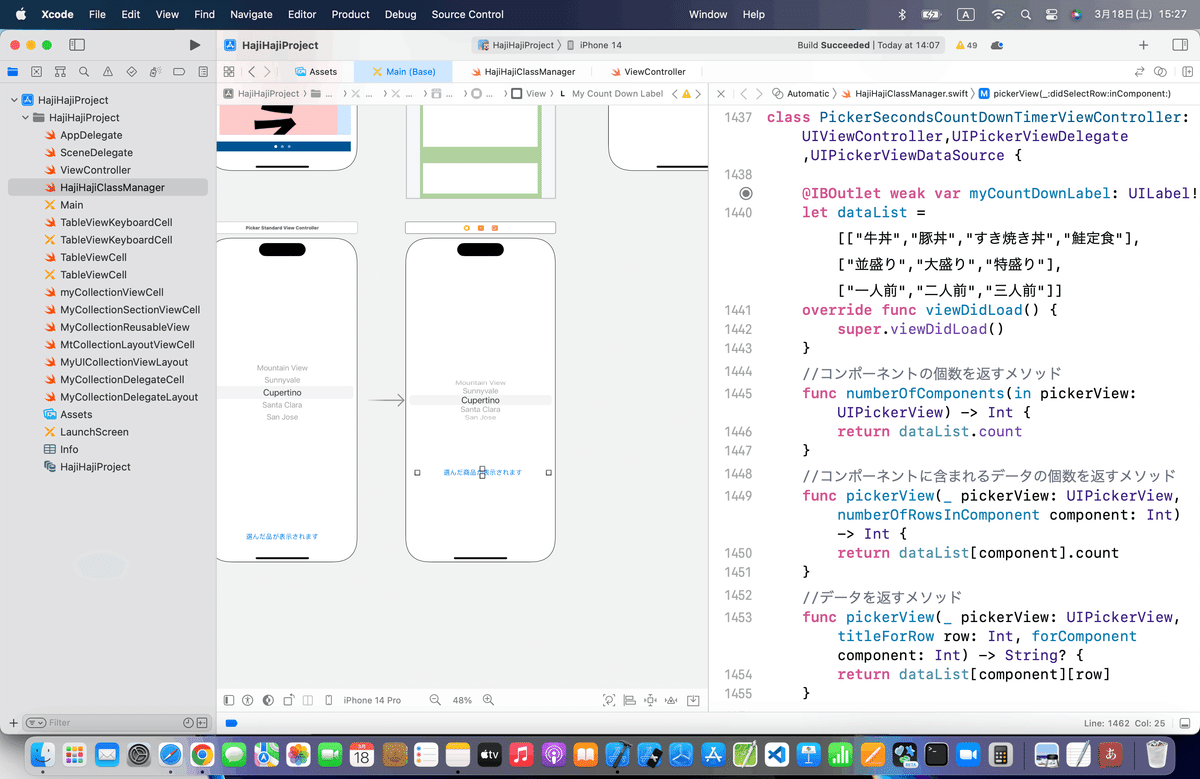This screenshot has width=1200, height=779.
Task: Show only recent files filter
Action: tap(188, 722)
